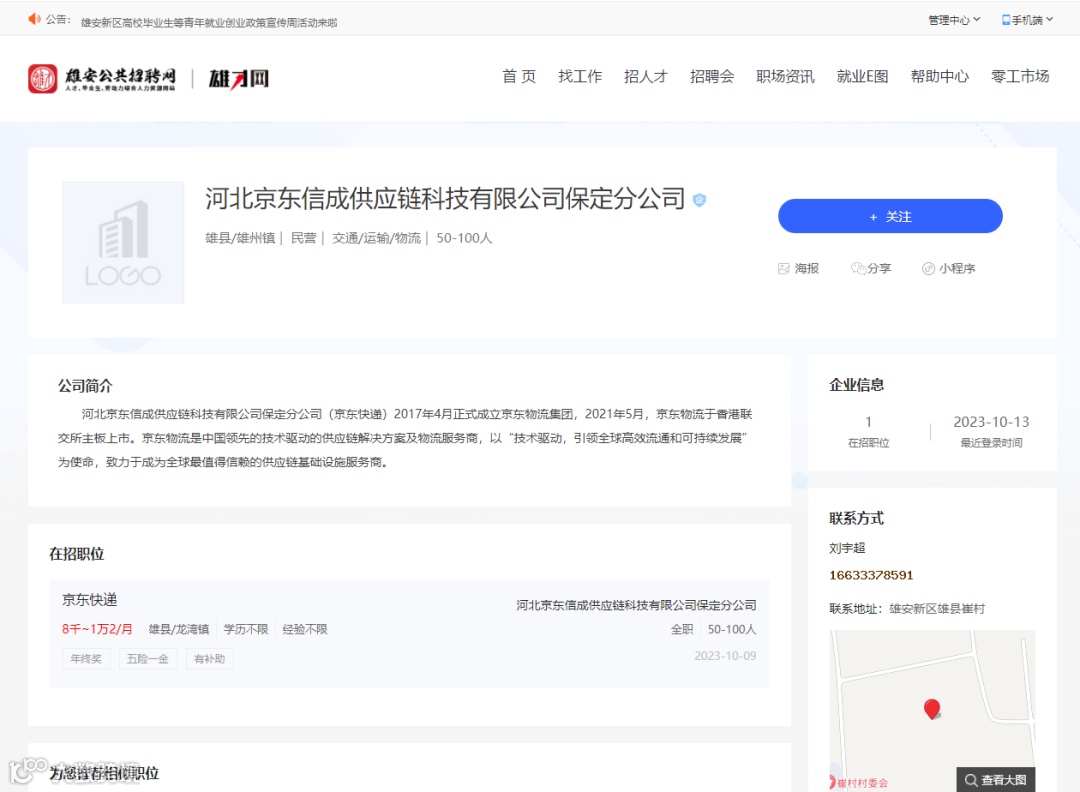The height and width of the screenshot is (792, 1080).
Task: Click the announcement speaker icon
Action: (x=34, y=19)
